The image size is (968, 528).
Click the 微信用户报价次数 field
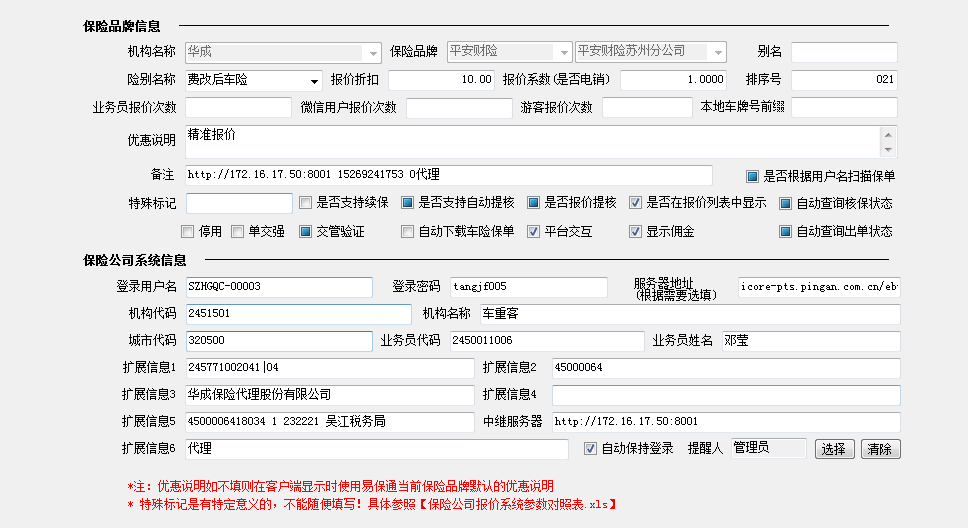click(x=459, y=107)
